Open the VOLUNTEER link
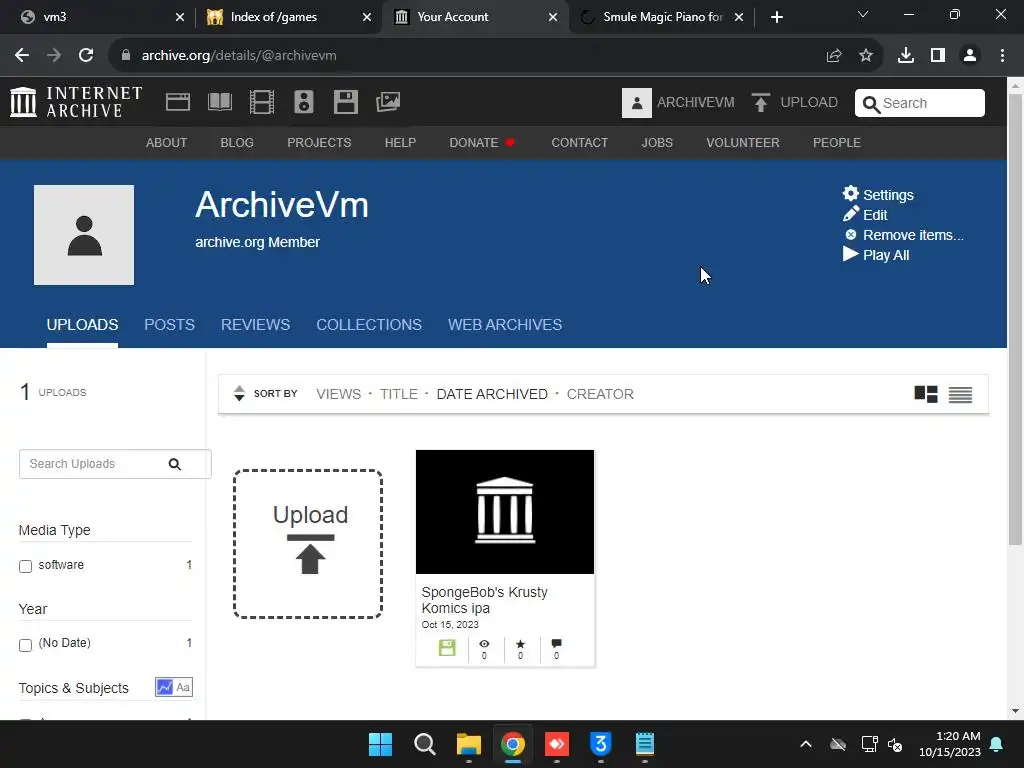 coord(743,142)
